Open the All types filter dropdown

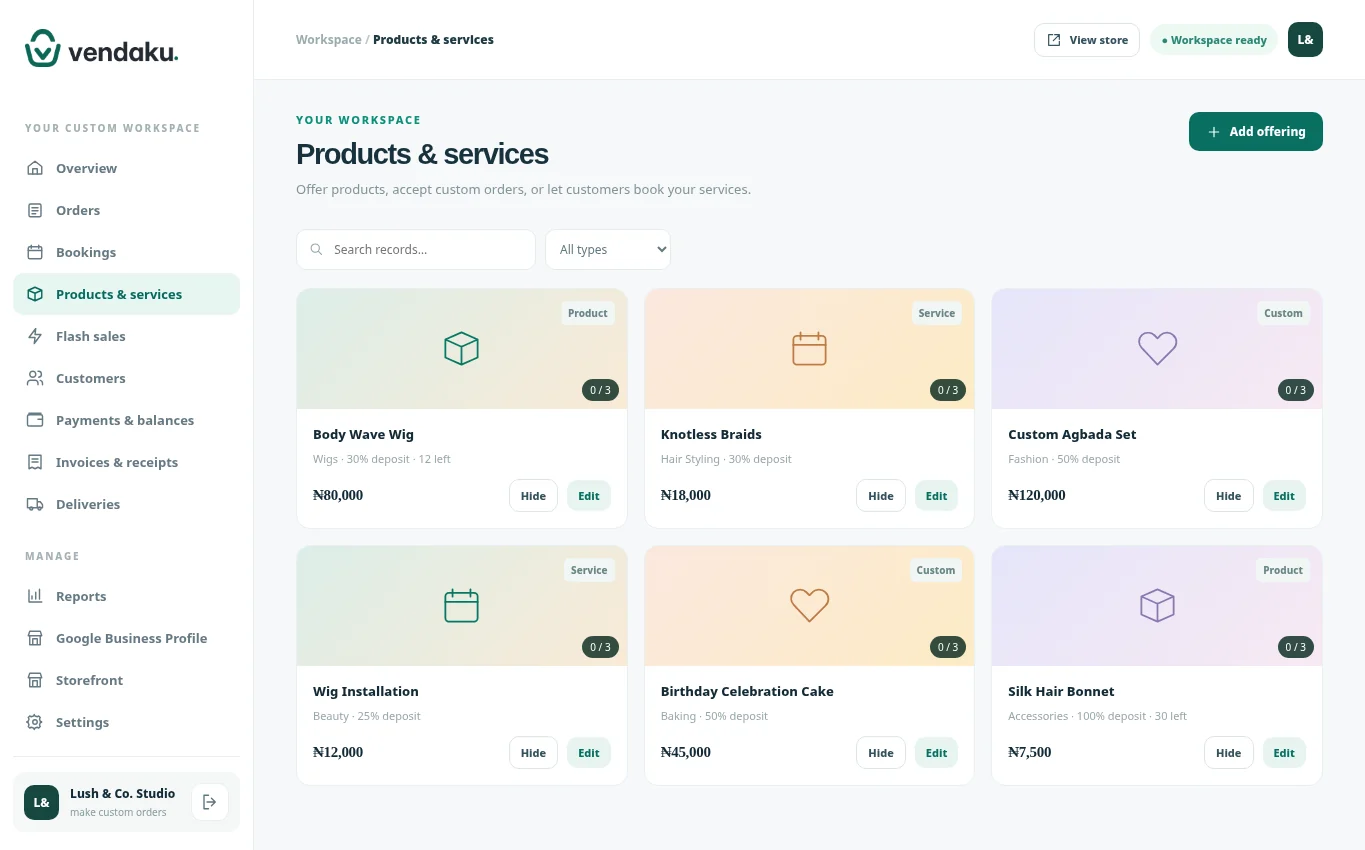click(608, 250)
